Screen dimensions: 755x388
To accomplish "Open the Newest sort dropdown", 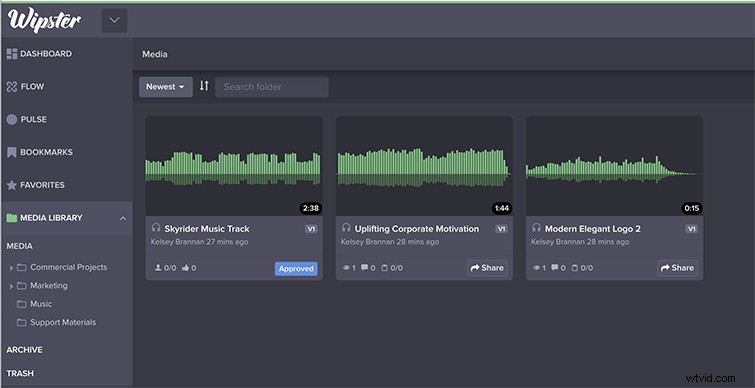I will coord(166,87).
